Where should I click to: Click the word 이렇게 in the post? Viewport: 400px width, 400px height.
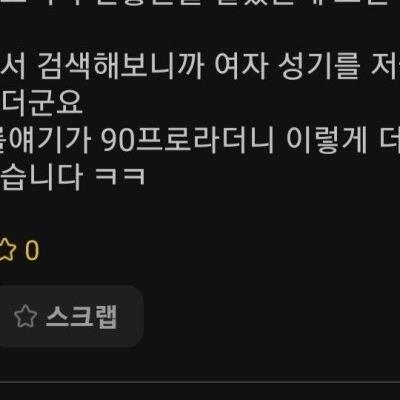coord(327,140)
